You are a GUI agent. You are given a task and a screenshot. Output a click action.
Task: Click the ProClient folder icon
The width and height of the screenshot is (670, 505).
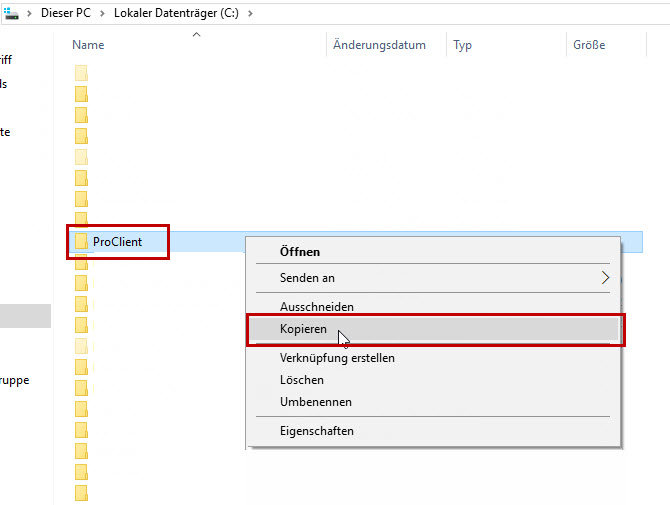[x=81, y=242]
